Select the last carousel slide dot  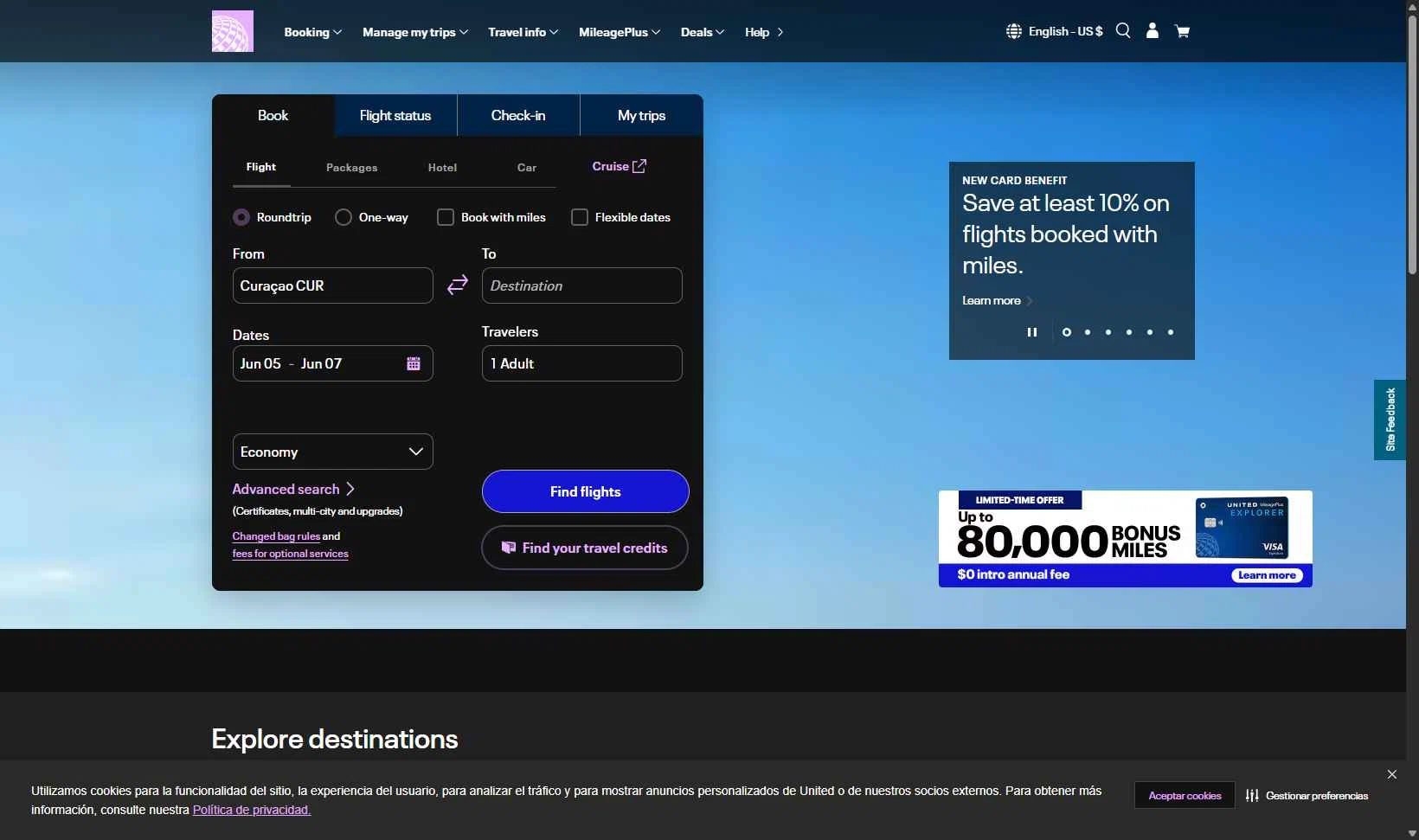tap(1171, 332)
